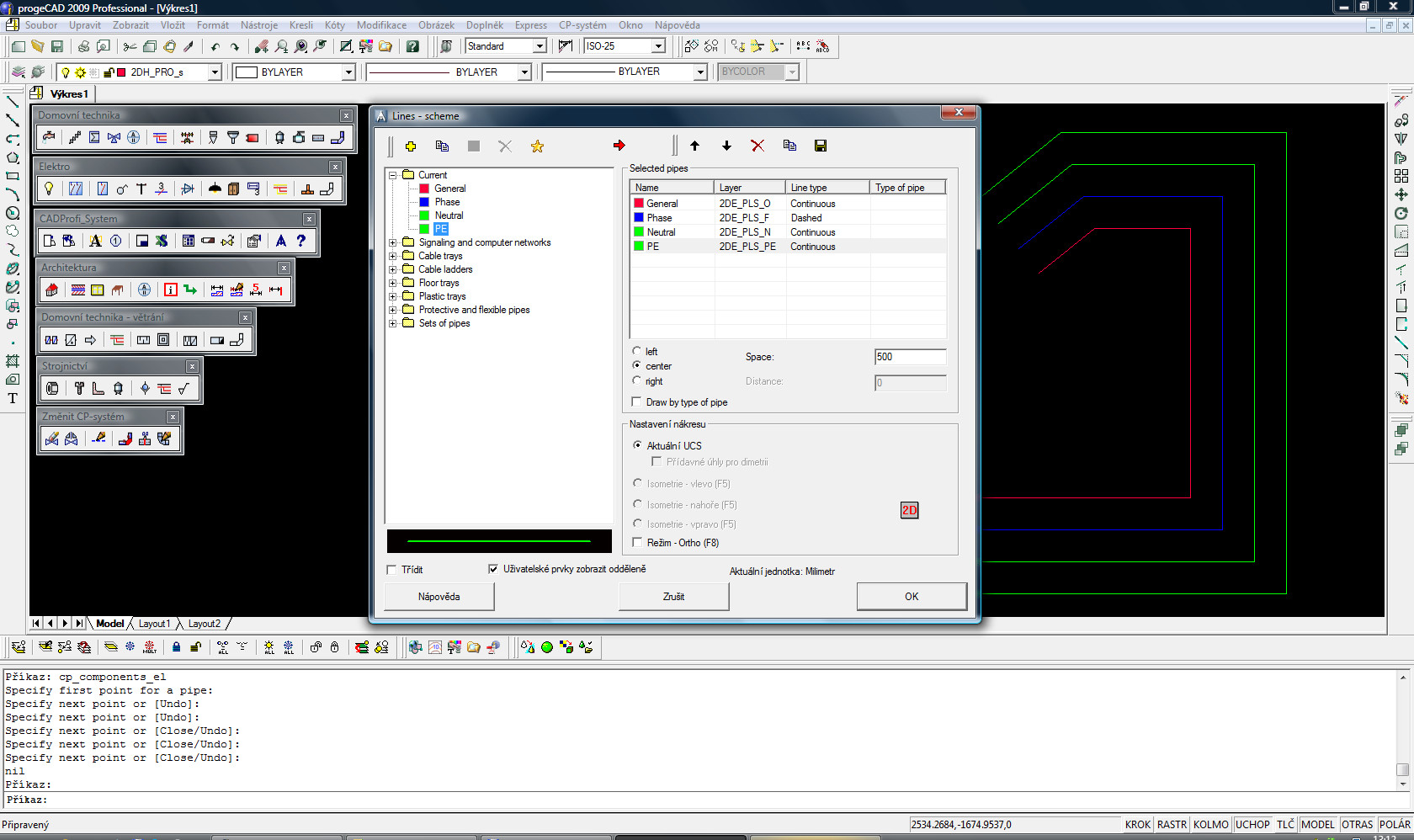Viewport: 1414px width, 840px height.
Task: Click the Nápověda help button
Action: pyautogui.click(x=439, y=597)
